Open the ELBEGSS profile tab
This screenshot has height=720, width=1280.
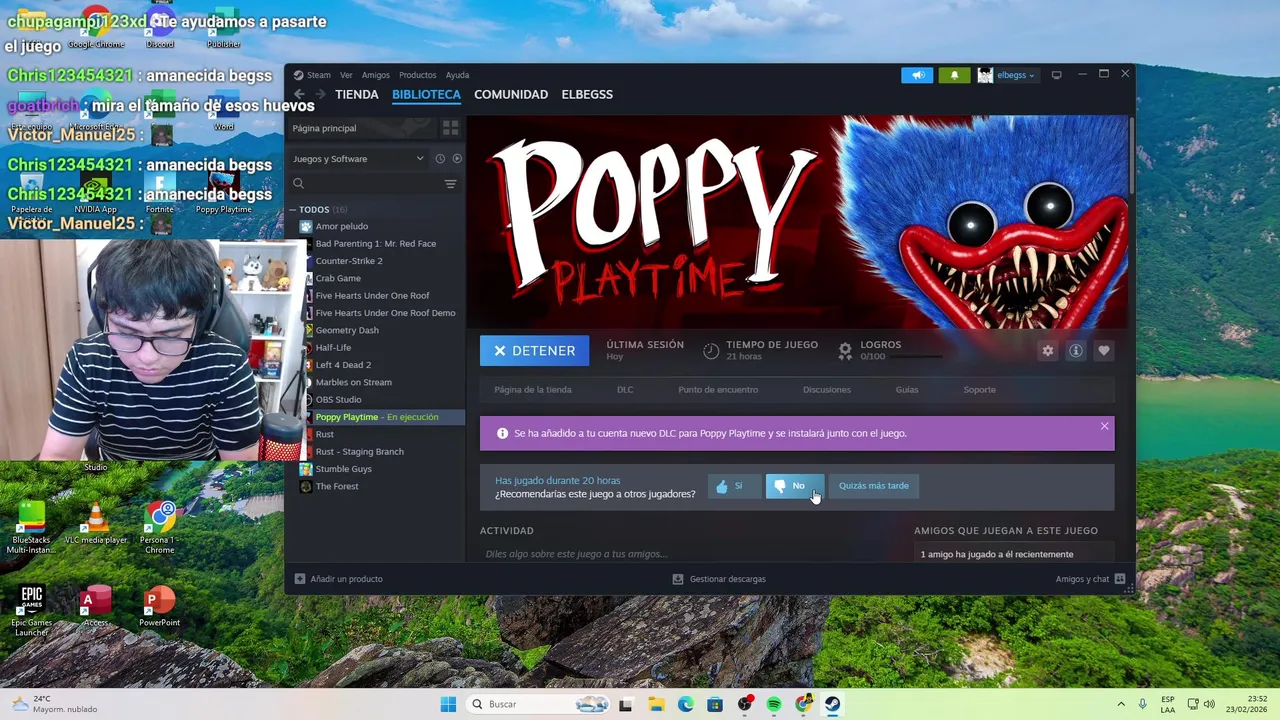587,94
